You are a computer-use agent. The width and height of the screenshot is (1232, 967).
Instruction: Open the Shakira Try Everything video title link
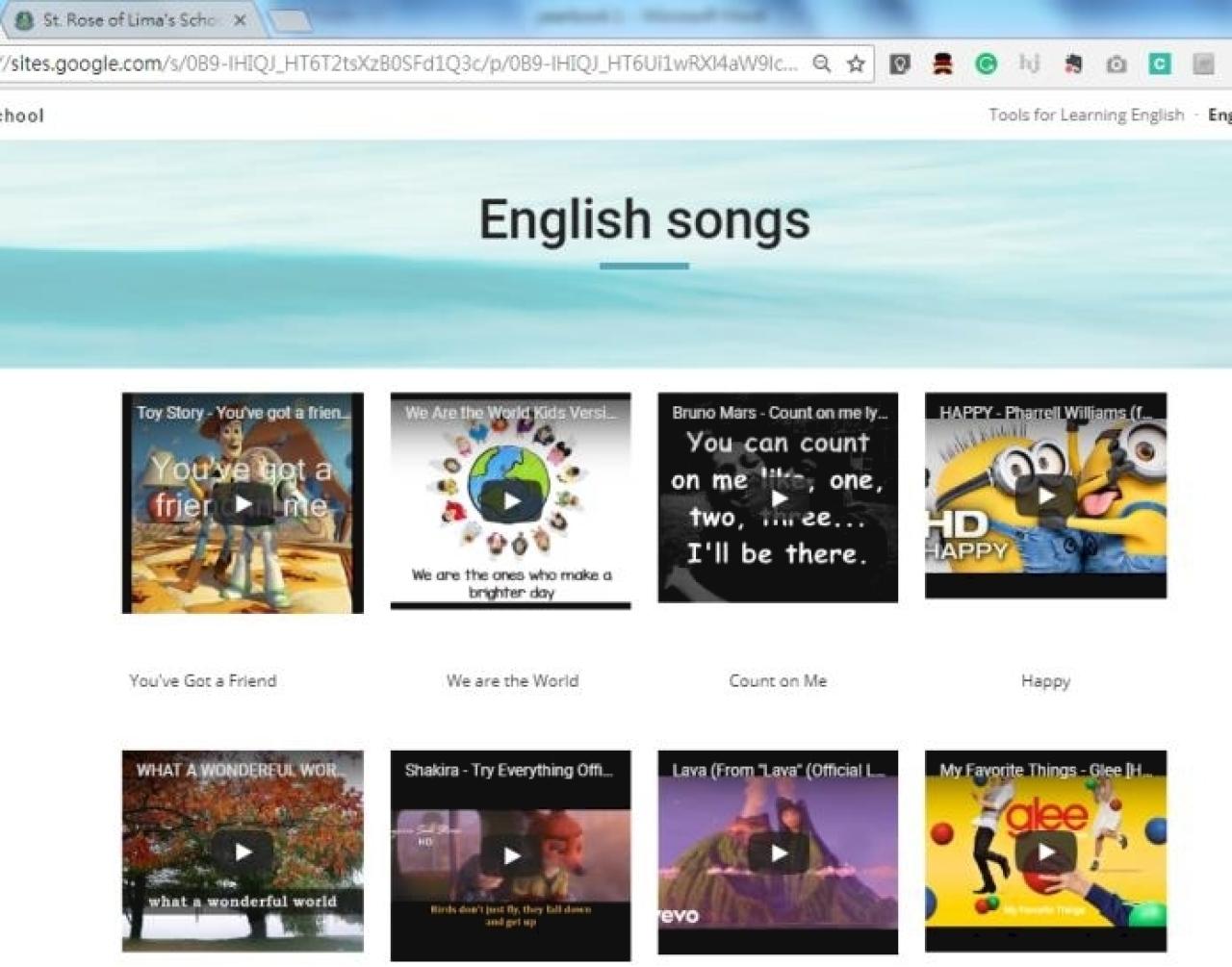click(x=508, y=770)
